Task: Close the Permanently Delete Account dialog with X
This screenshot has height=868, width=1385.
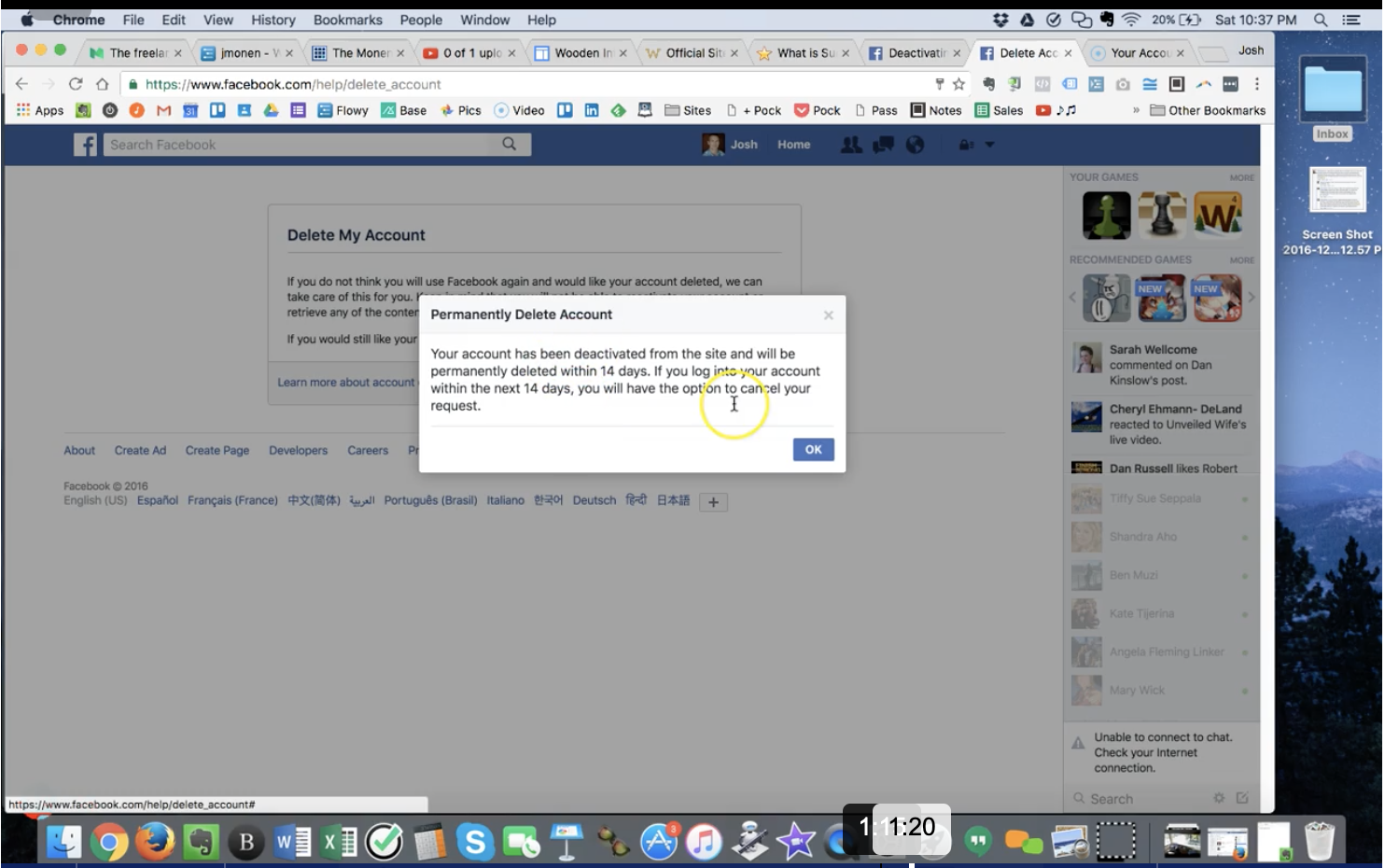Action: 828,315
